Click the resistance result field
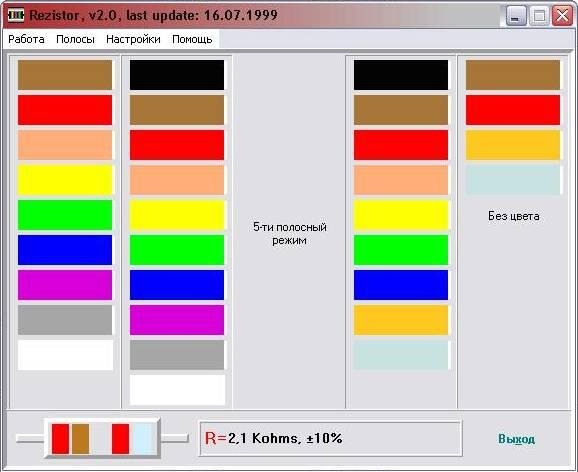Image resolution: width=578 pixels, height=472 pixels. pos(330,438)
